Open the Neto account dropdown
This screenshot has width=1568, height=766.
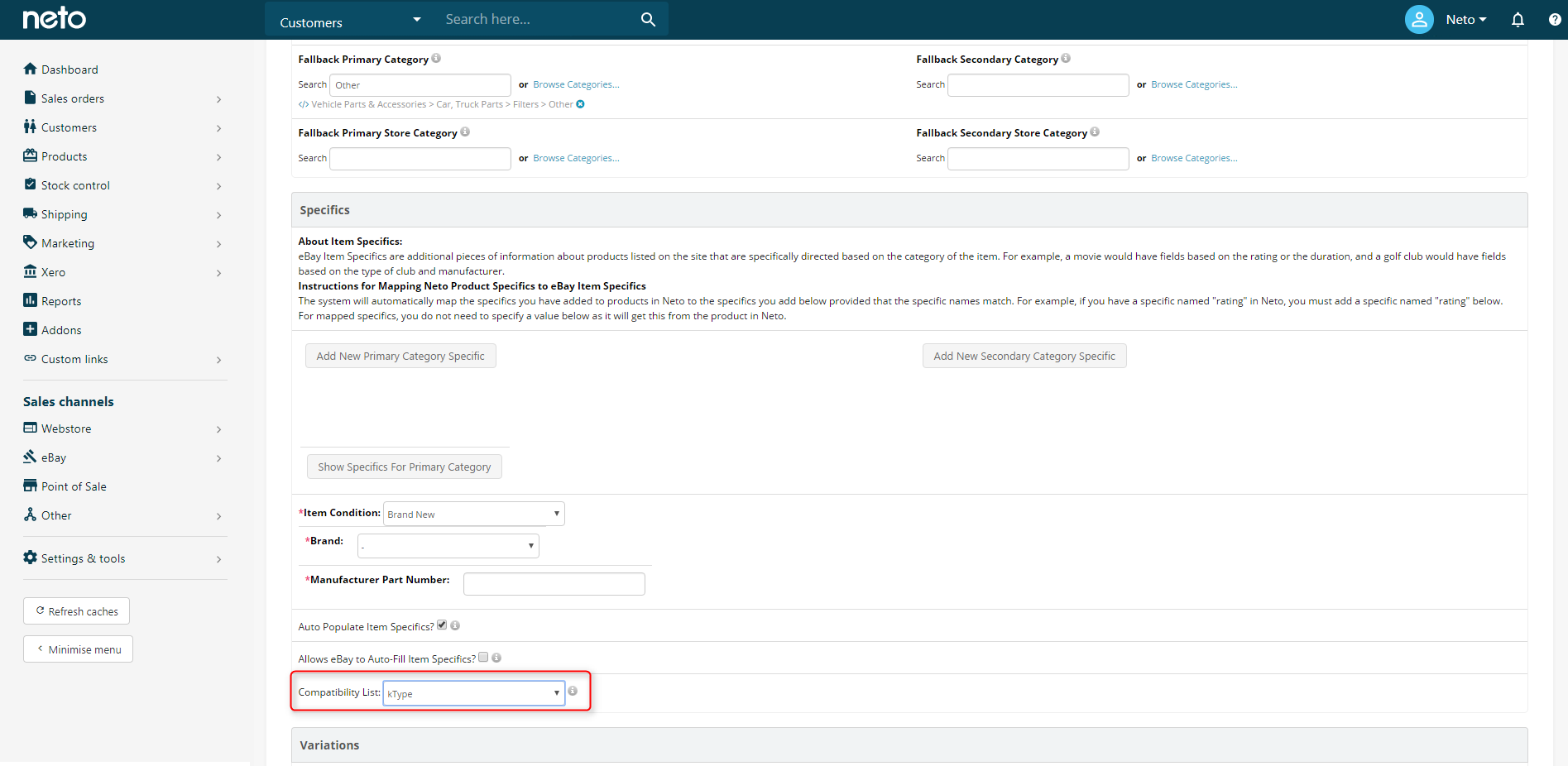pyautogui.click(x=1465, y=19)
